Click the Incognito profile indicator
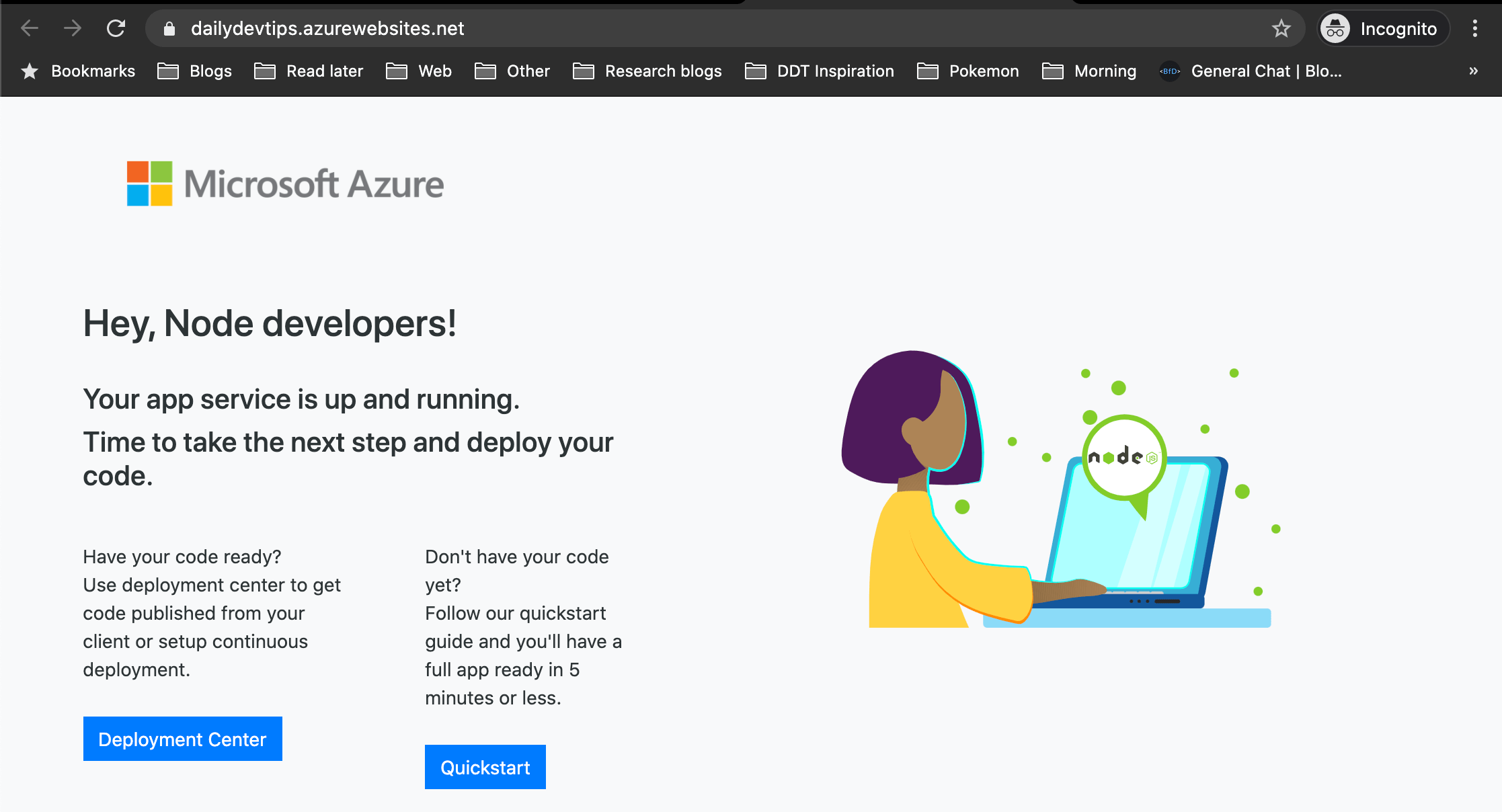Image resolution: width=1502 pixels, height=812 pixels. coord(1382,28)
